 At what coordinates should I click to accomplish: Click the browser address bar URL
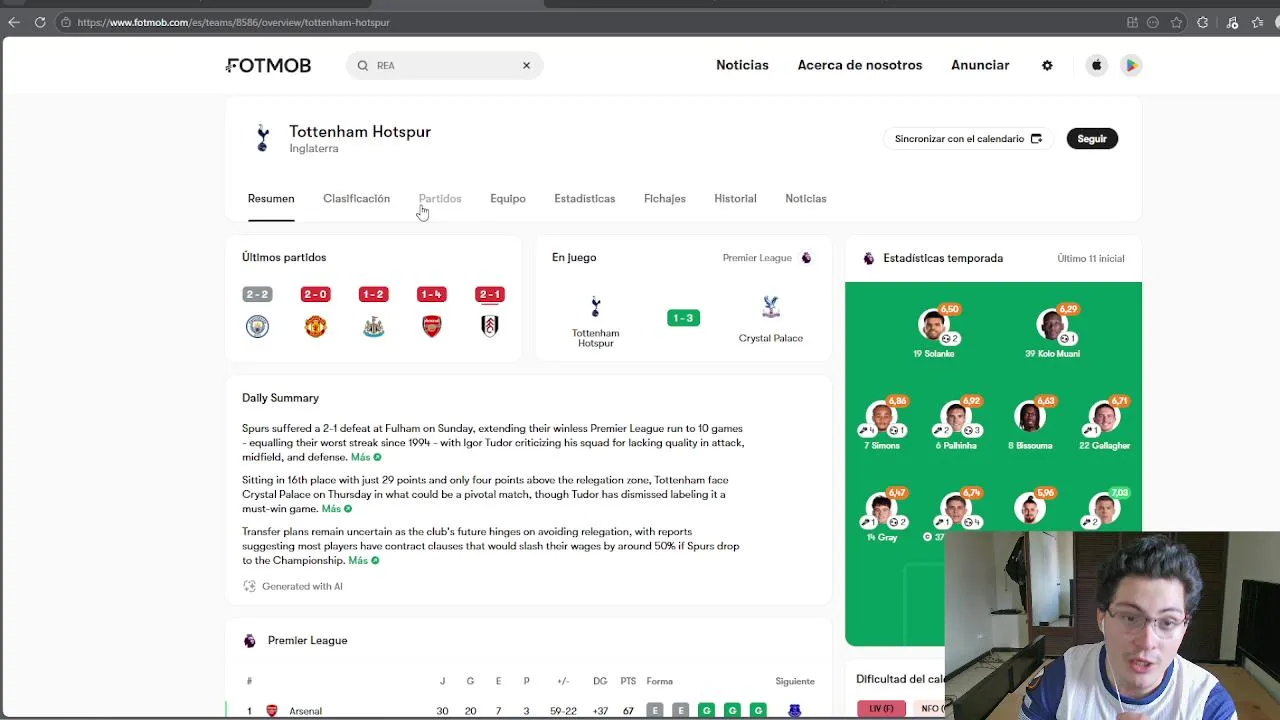click(233, 22)
